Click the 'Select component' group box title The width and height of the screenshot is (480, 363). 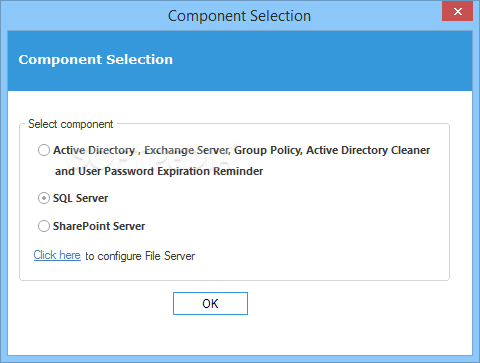click(x=71, y=124)
